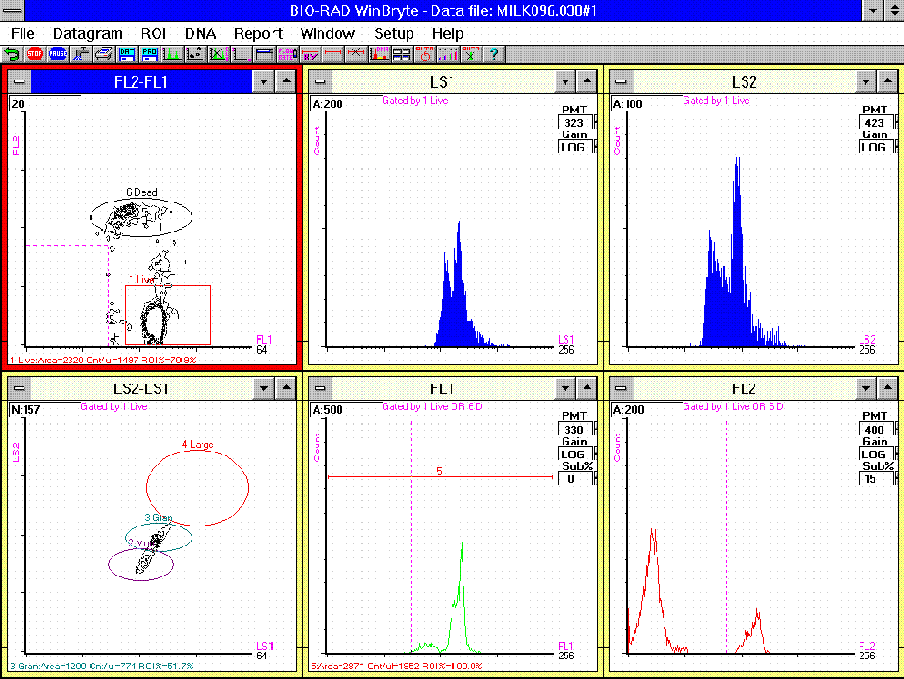Click the LS1 Gain LOG field
The width and height of the screenshot is (904, 679).
pos(574,147)
